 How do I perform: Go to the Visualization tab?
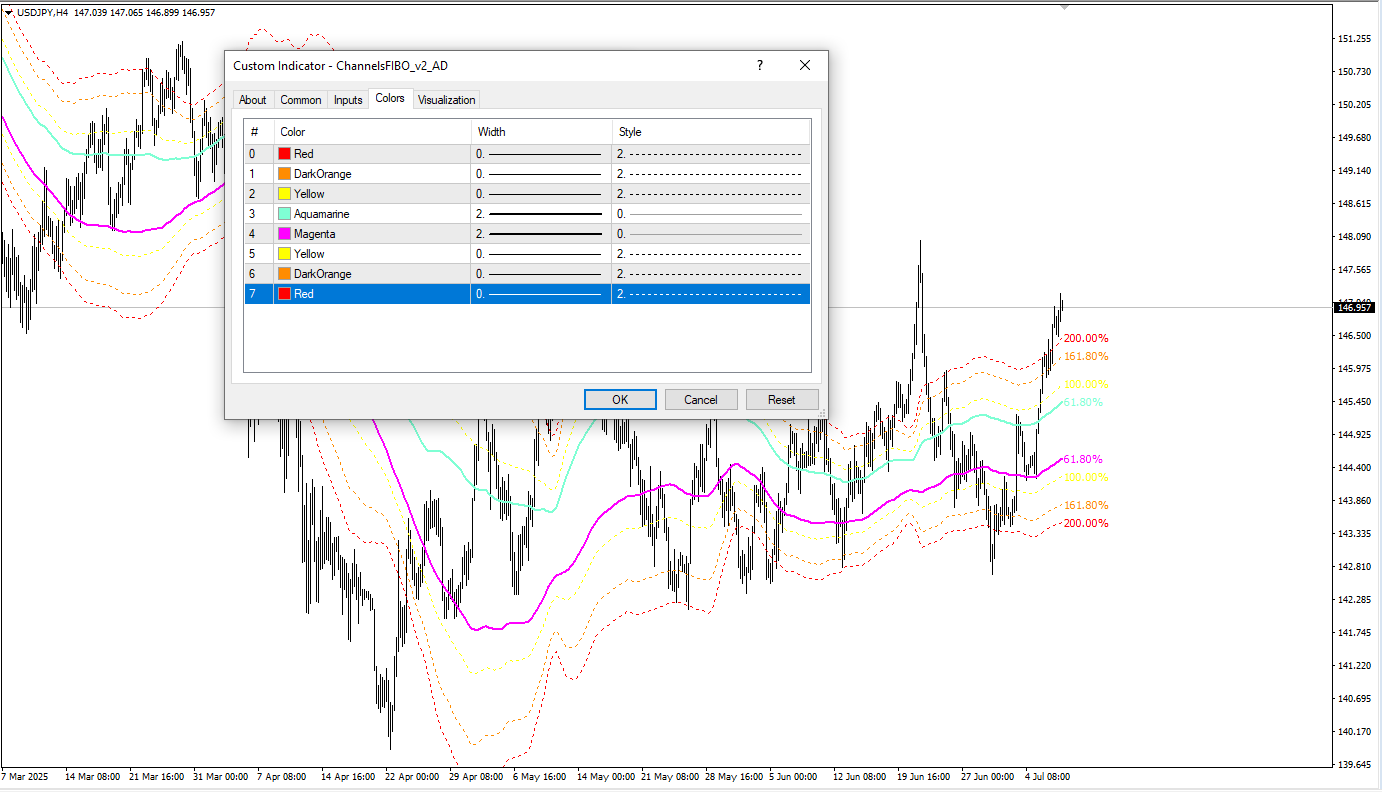447,100
